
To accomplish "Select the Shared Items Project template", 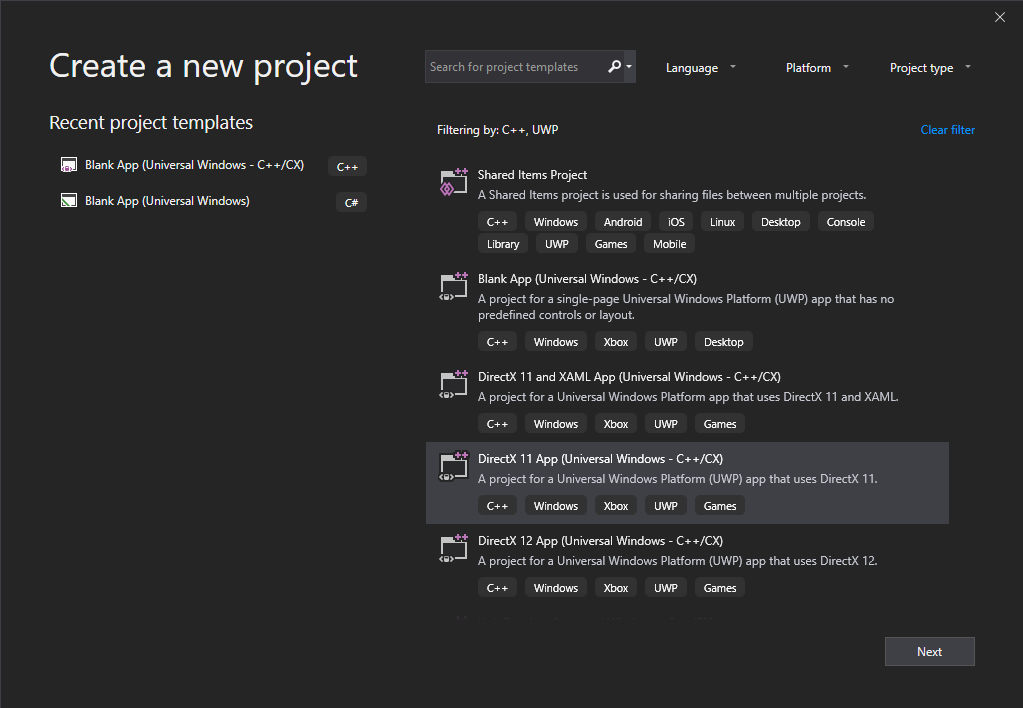I will (532, 175).
